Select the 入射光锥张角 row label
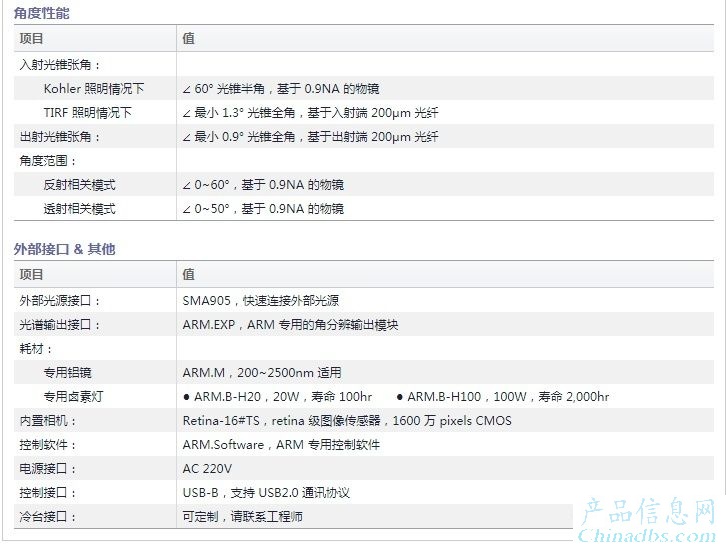This screenshot has width=728, height=544. [59, 65]
